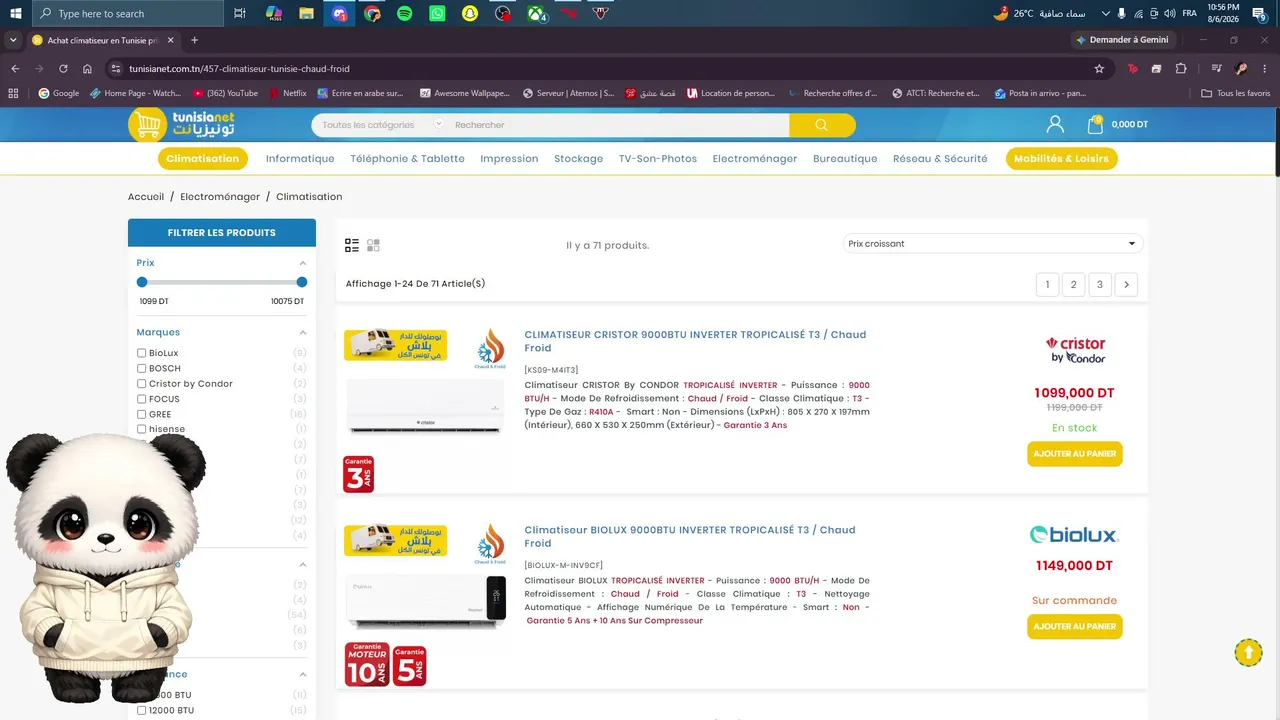Open the Biolux air conditioner product image
This screenshot has width=1280, height=720.
[425, 602]
